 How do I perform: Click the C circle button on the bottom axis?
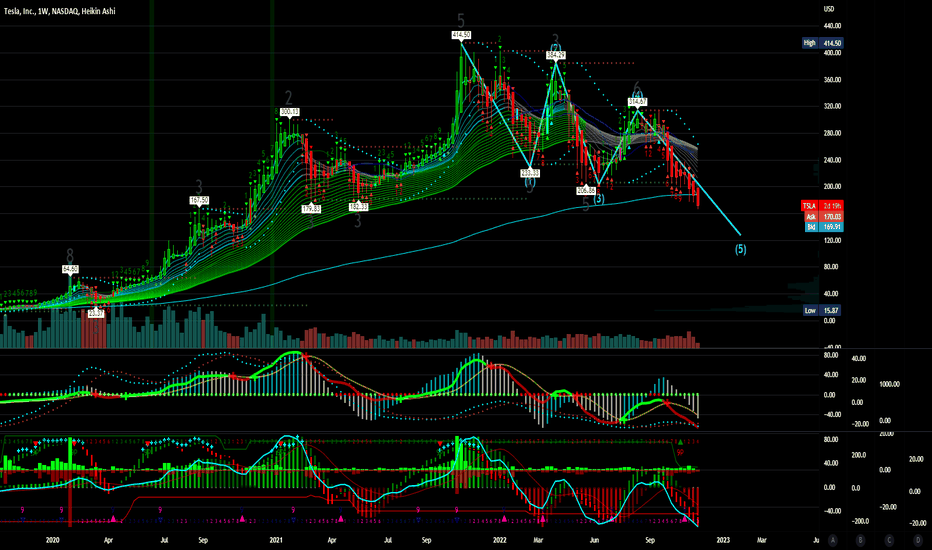889,540
